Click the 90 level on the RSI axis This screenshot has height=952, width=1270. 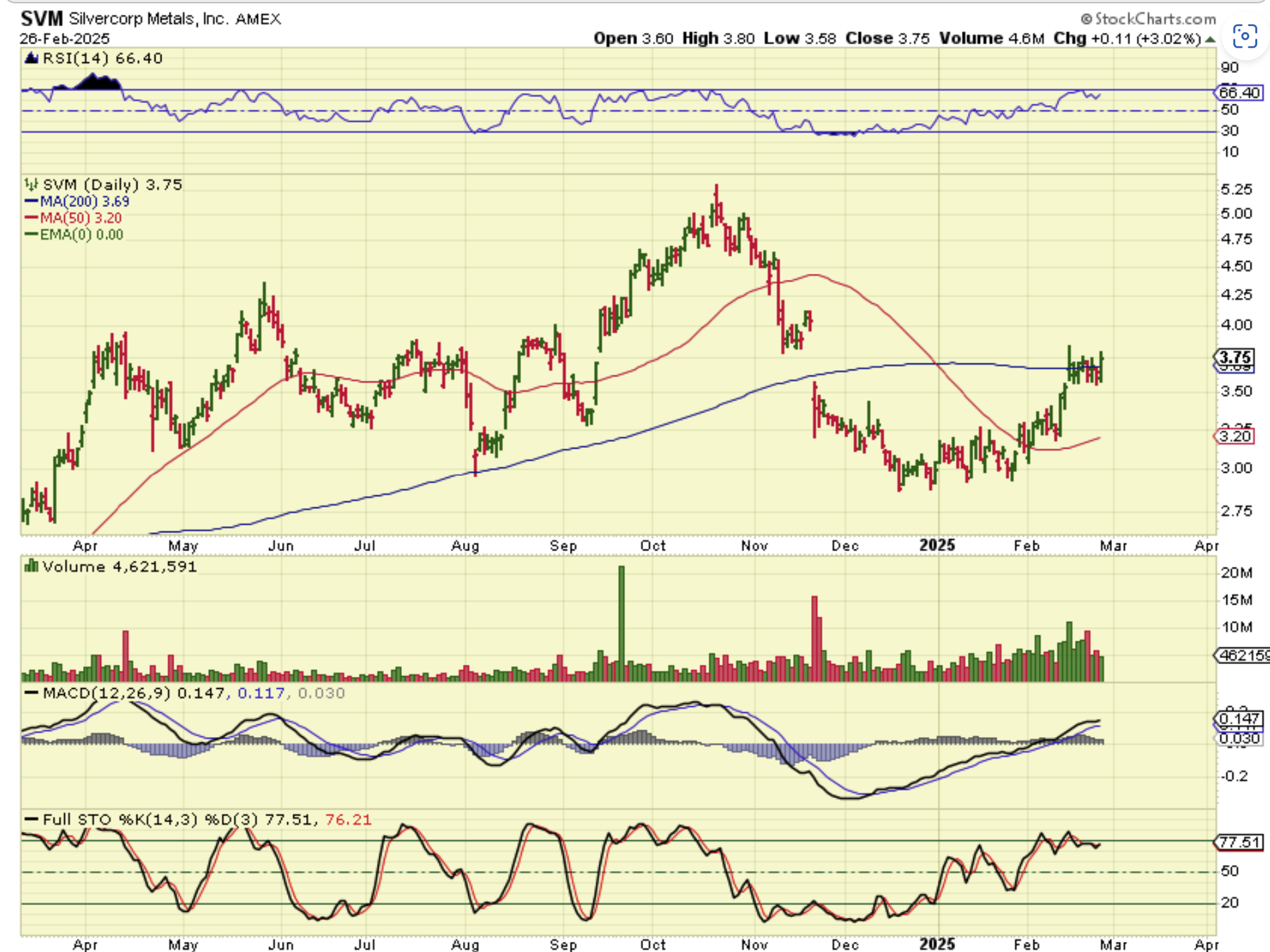coord(1230,68)
